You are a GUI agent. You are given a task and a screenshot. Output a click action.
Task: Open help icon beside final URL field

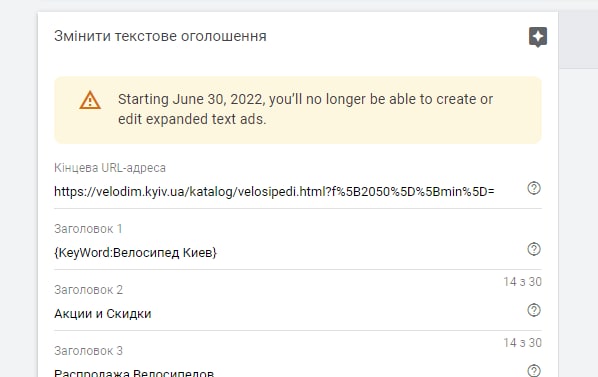point(534,188)
